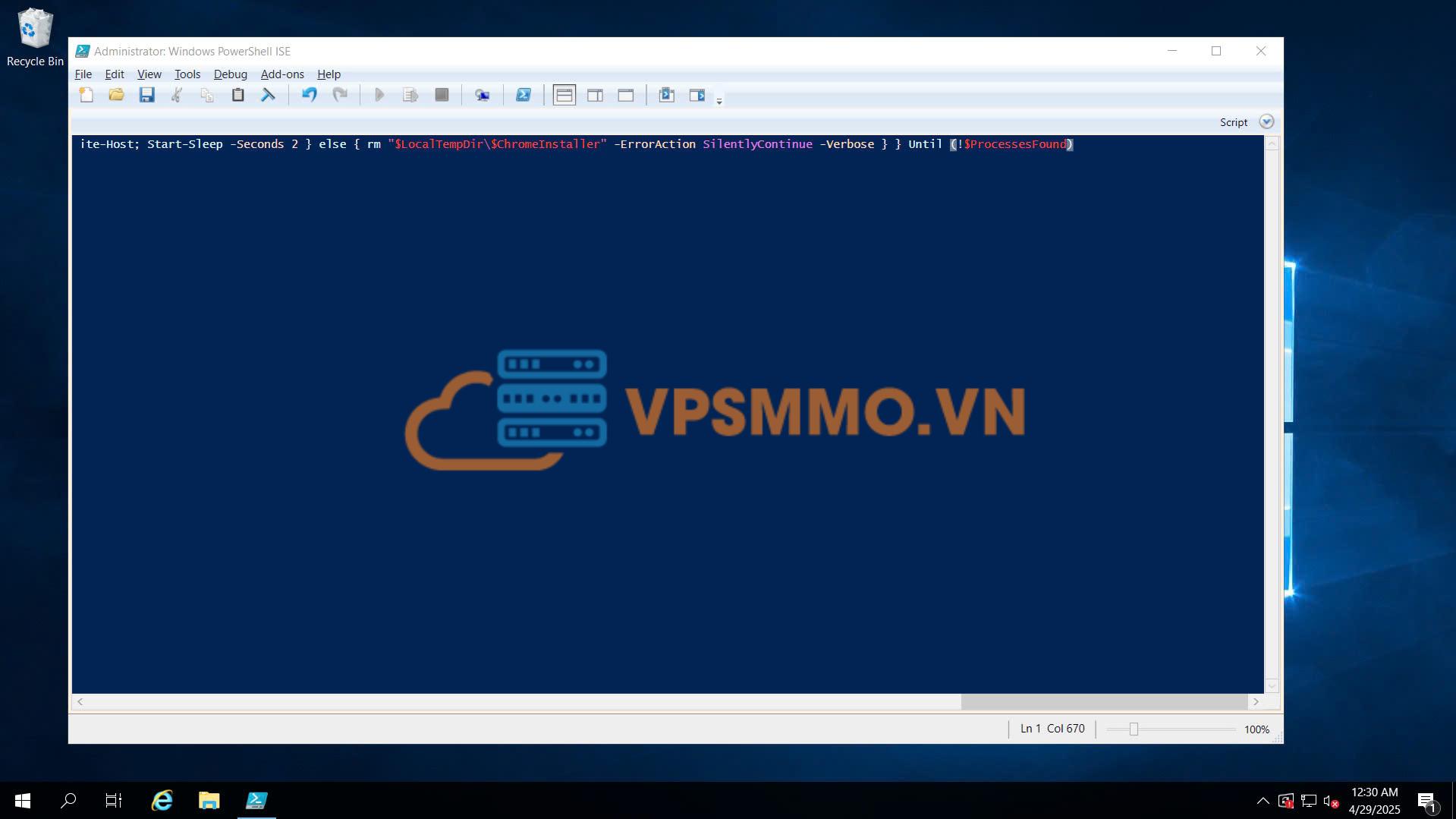The image size is (1456, 819).
Task: Undo the last edit
Action: 309,95
